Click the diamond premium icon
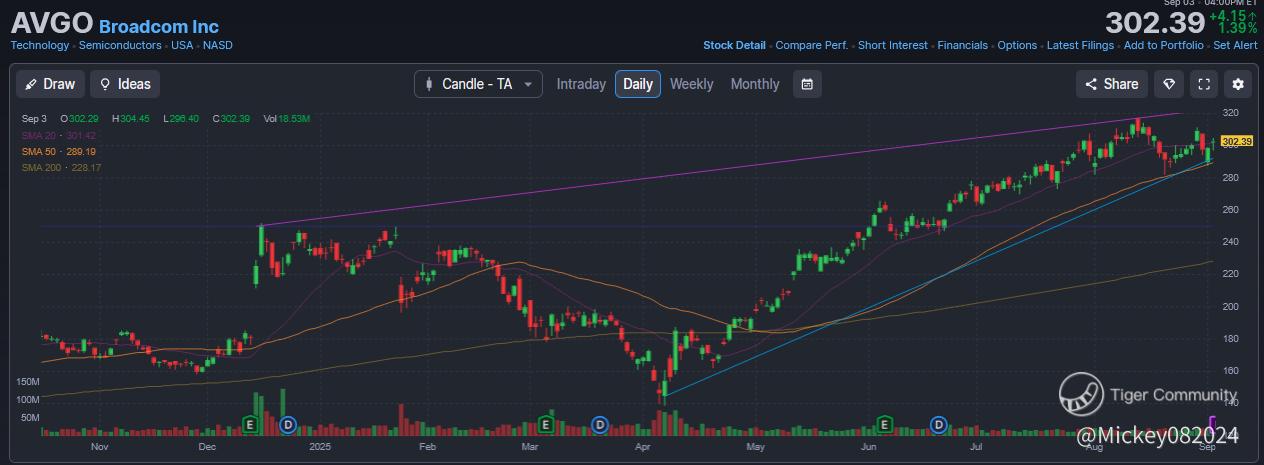Viewport: 1264px width, 465px height. 1167,84
